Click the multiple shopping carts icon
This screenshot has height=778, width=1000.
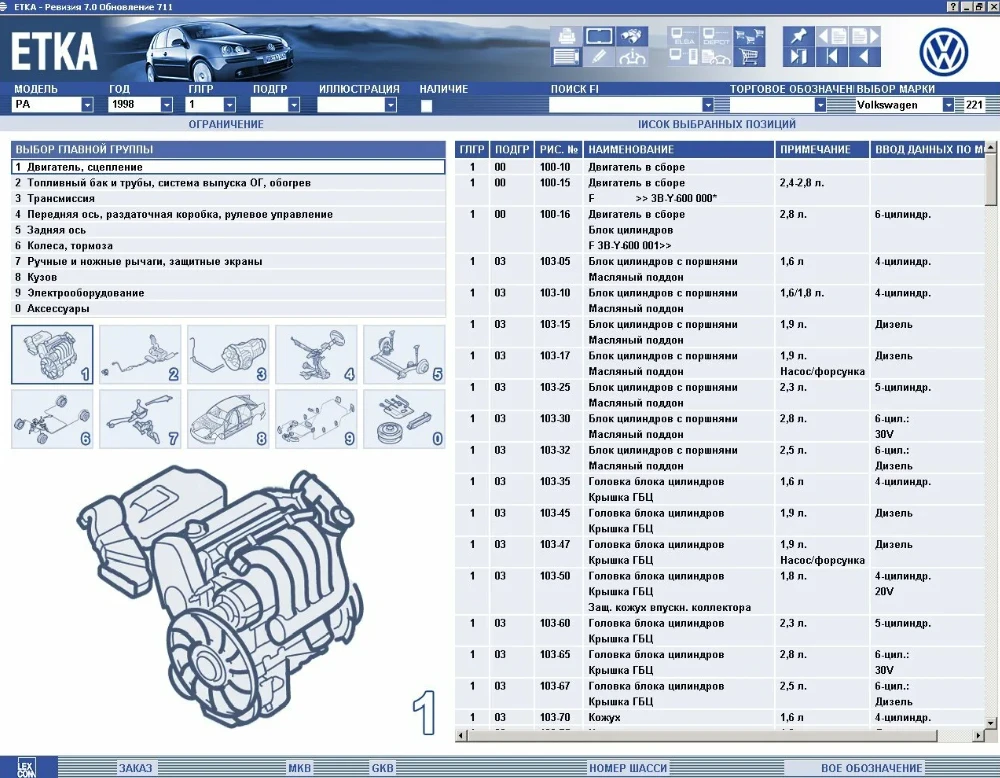(749, 36)
